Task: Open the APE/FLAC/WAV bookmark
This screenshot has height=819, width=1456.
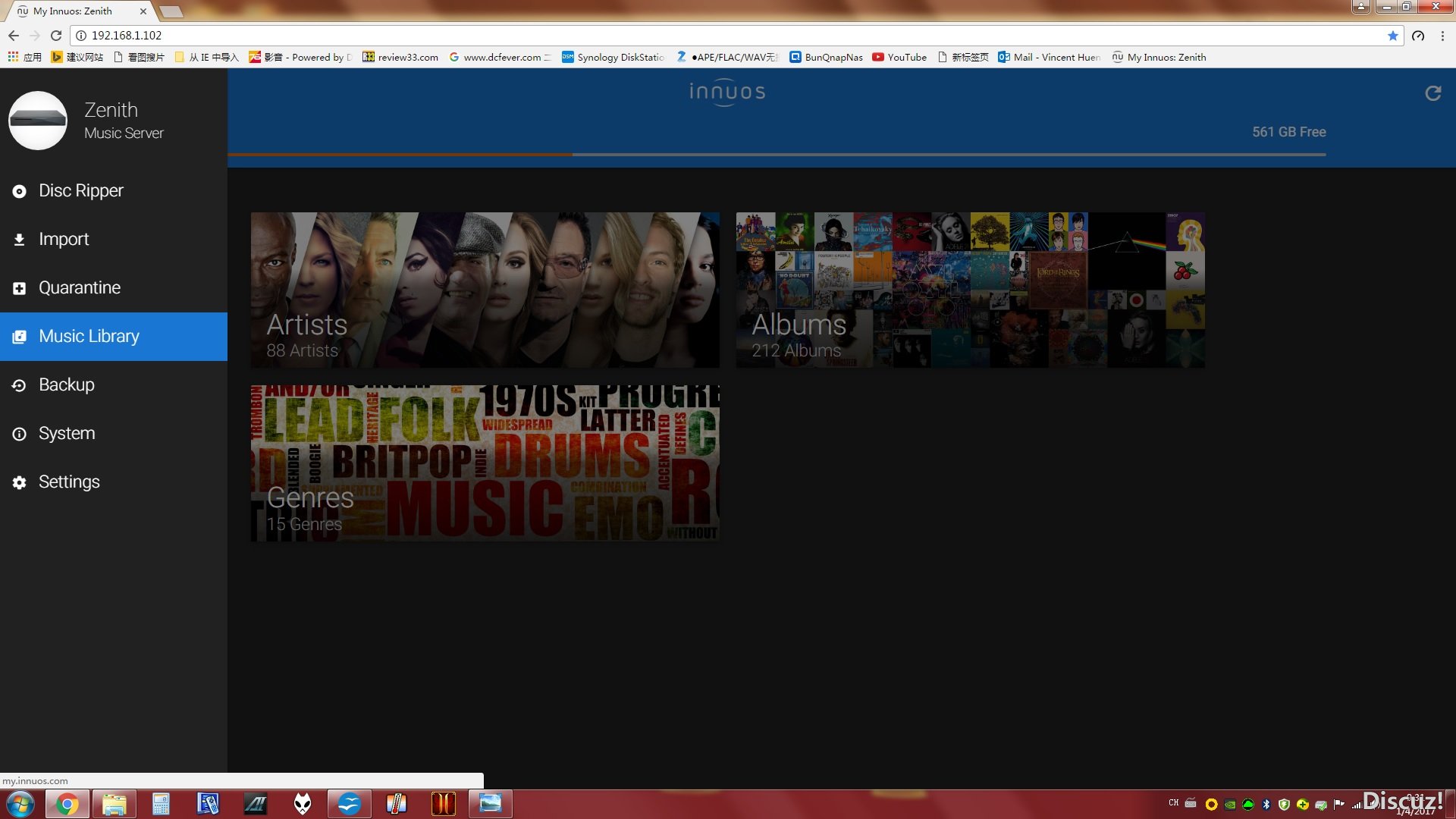Action: (x=728, y=57)
